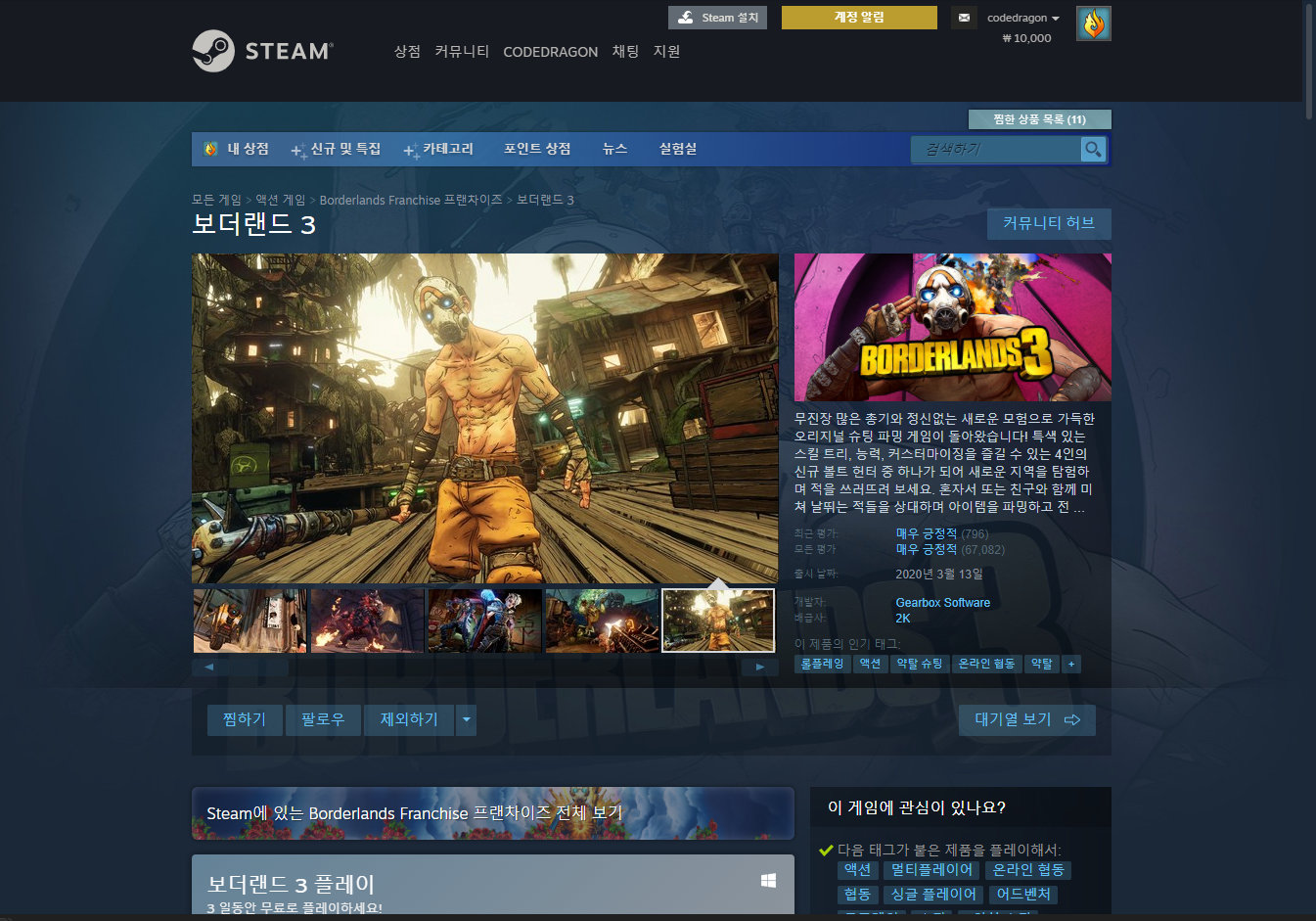Click the 멀티플레이어 interest tag
The width and height of the screenshot is (1316, 921).
coord(931,870)
